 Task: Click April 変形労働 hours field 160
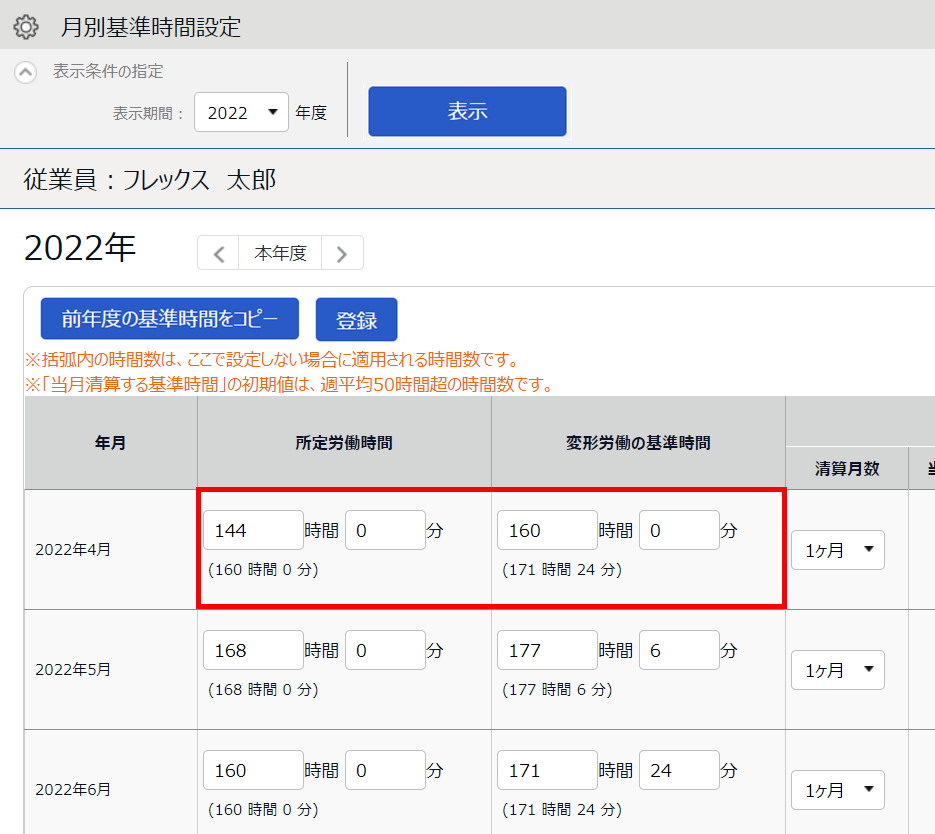click(x=547, y=530)
